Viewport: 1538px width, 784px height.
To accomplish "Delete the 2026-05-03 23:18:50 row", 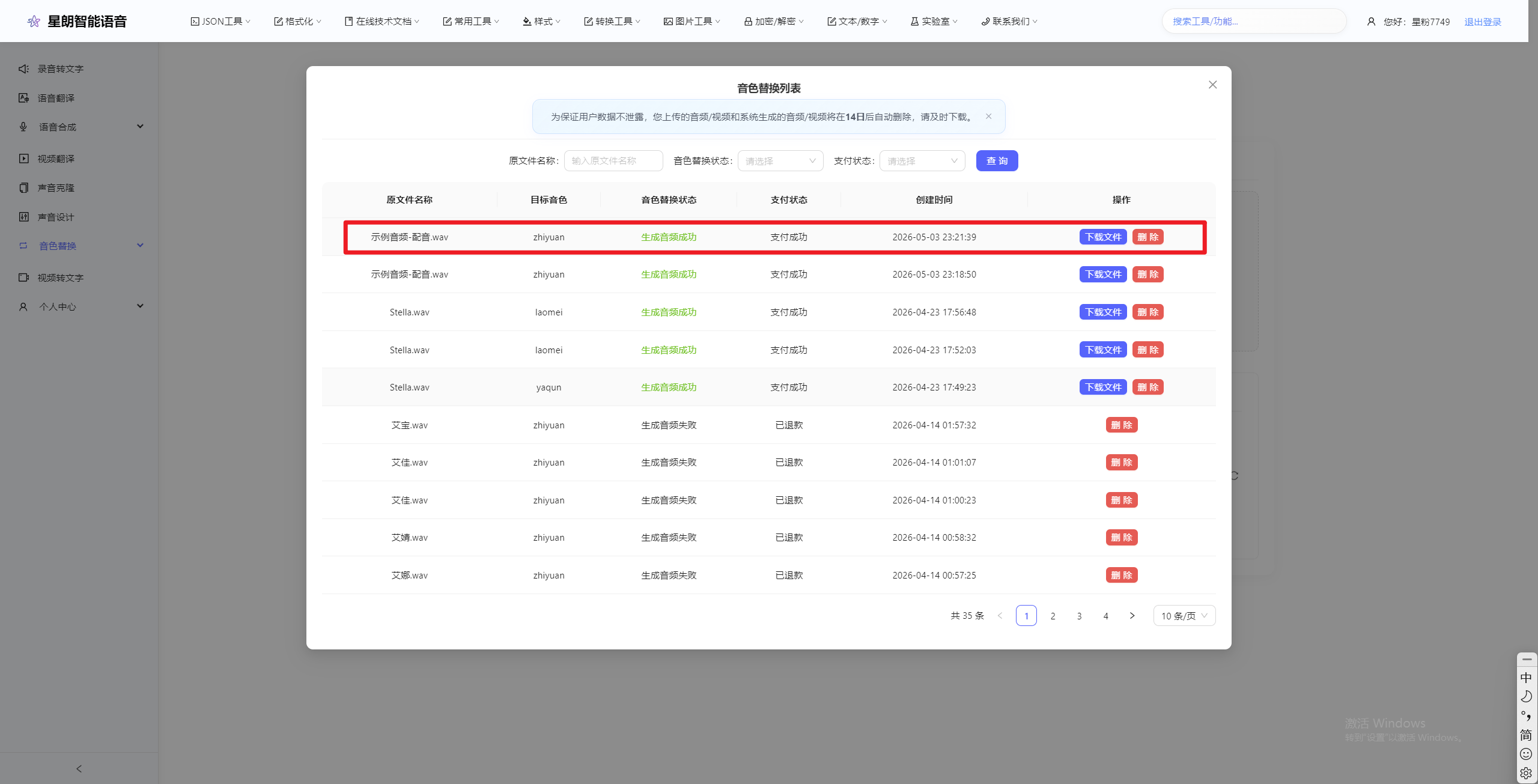I will [1147, 275].
